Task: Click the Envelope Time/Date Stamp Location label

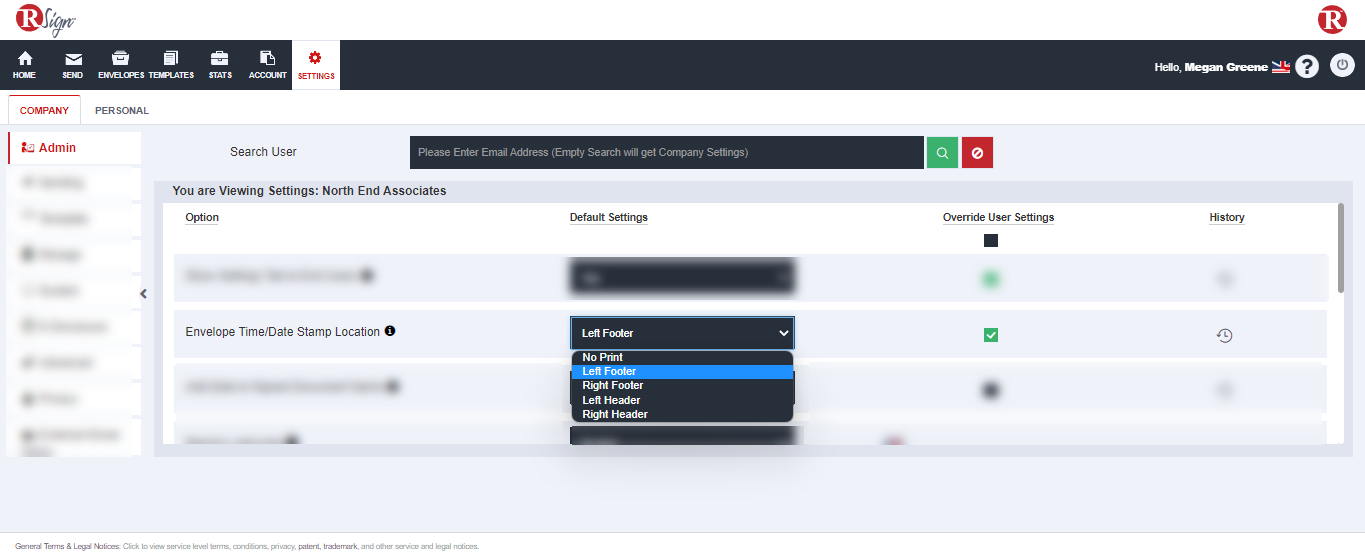Action: tap(283, 332)
